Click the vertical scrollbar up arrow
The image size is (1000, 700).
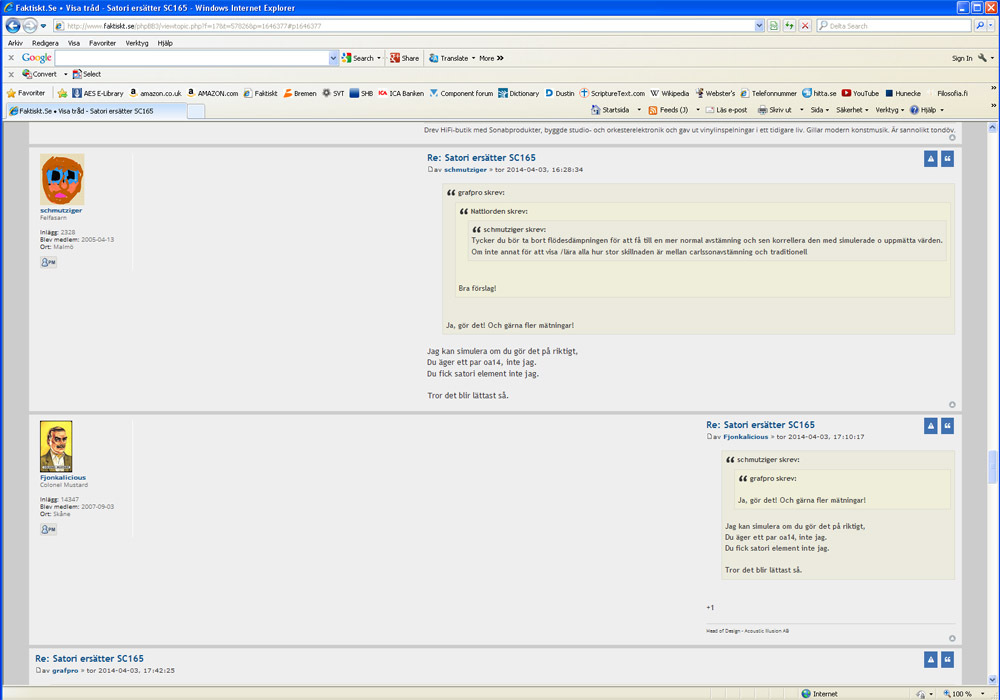point(992,128)
